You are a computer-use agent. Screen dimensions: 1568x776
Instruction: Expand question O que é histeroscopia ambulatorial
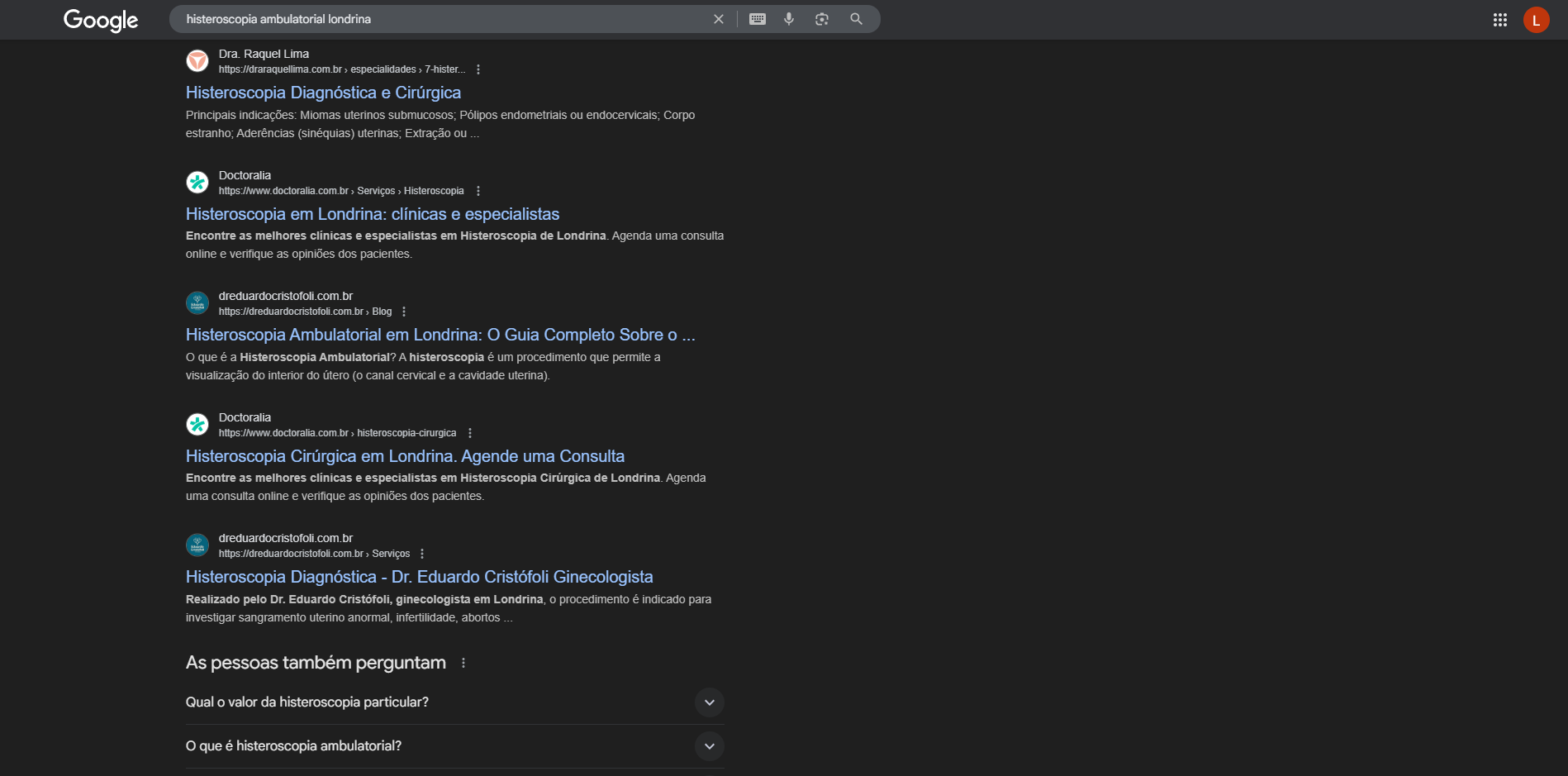[x=455, y=746]
